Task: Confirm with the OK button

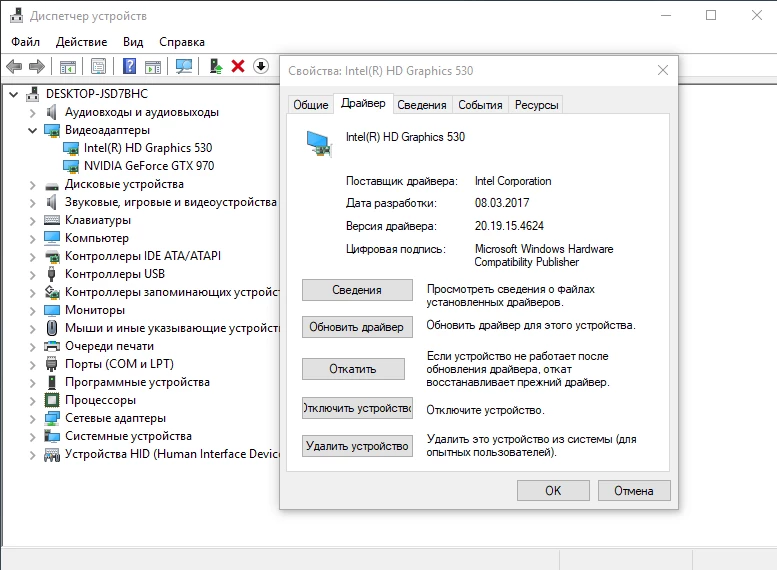Action: click(553, 490)
